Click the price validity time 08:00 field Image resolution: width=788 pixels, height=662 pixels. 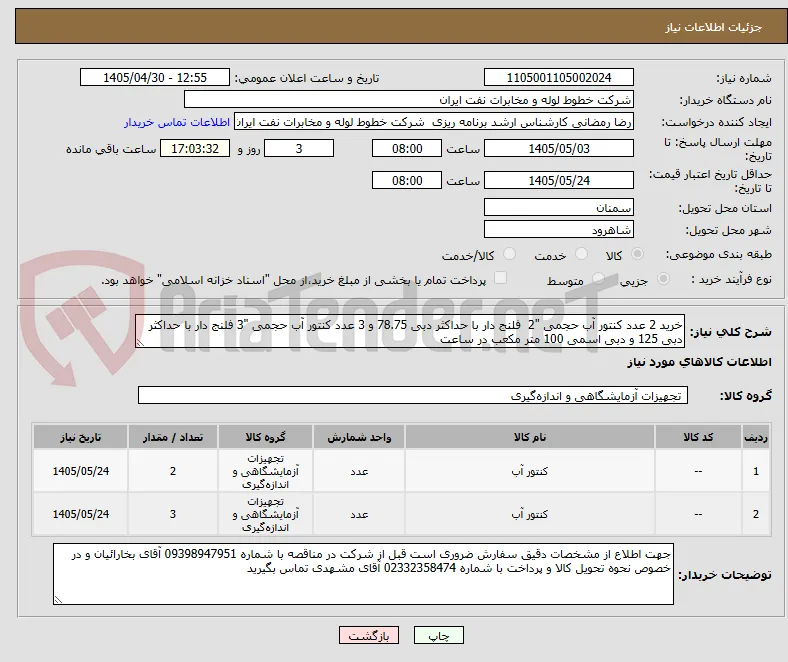coord(407,180)
